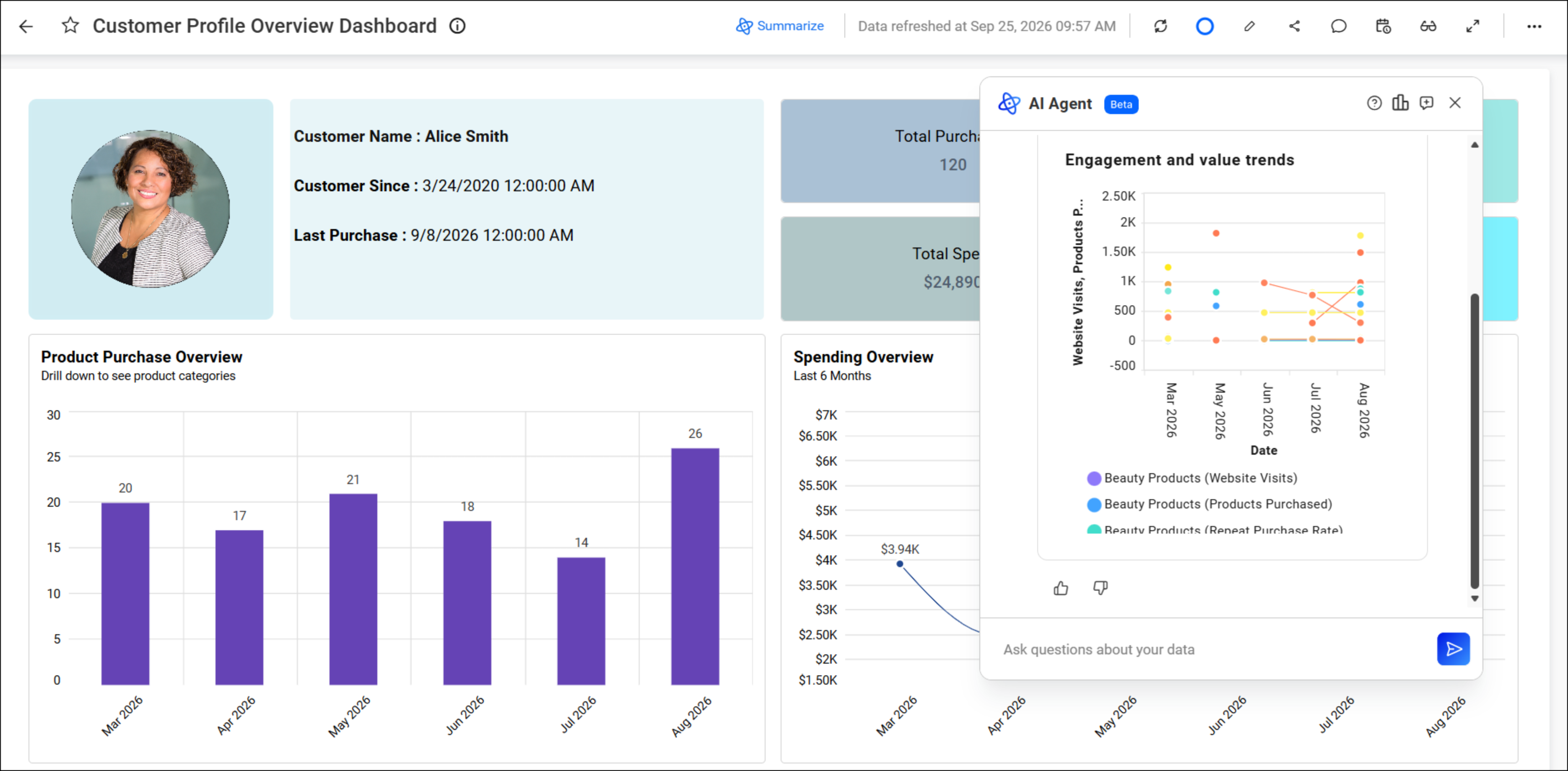This screenshot has height=771, width=1568.
Task: Click the AI Agent scrollbar down arrow
Action: pos(1474,598)
